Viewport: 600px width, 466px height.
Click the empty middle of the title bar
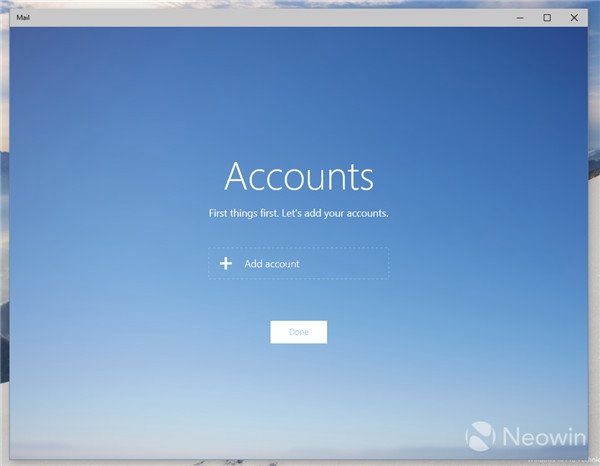(x=268, y=18)
